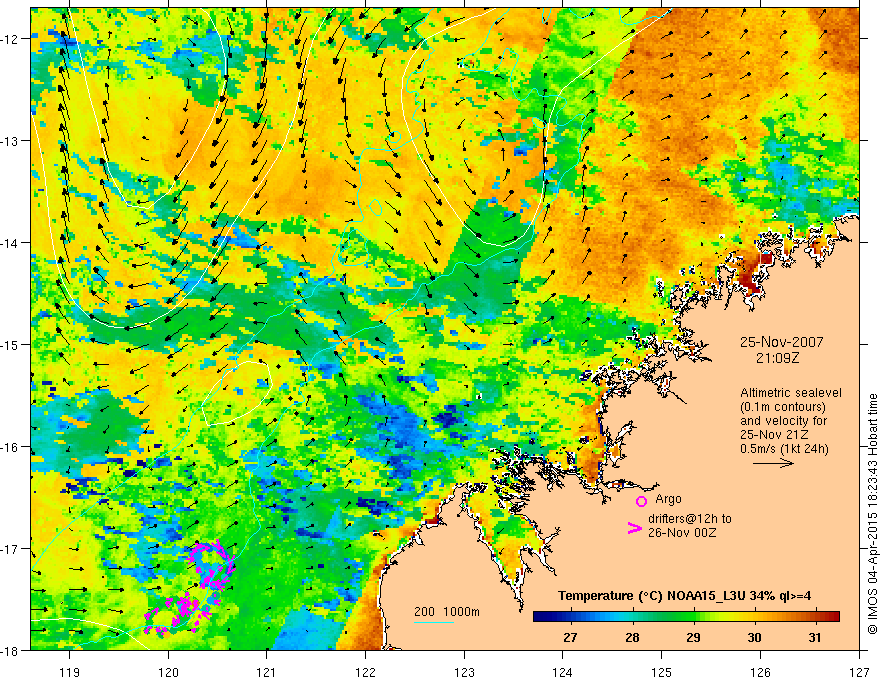The image size is (880, 680).
Task: Click longitude axis label 120
Action: point(168,672)
